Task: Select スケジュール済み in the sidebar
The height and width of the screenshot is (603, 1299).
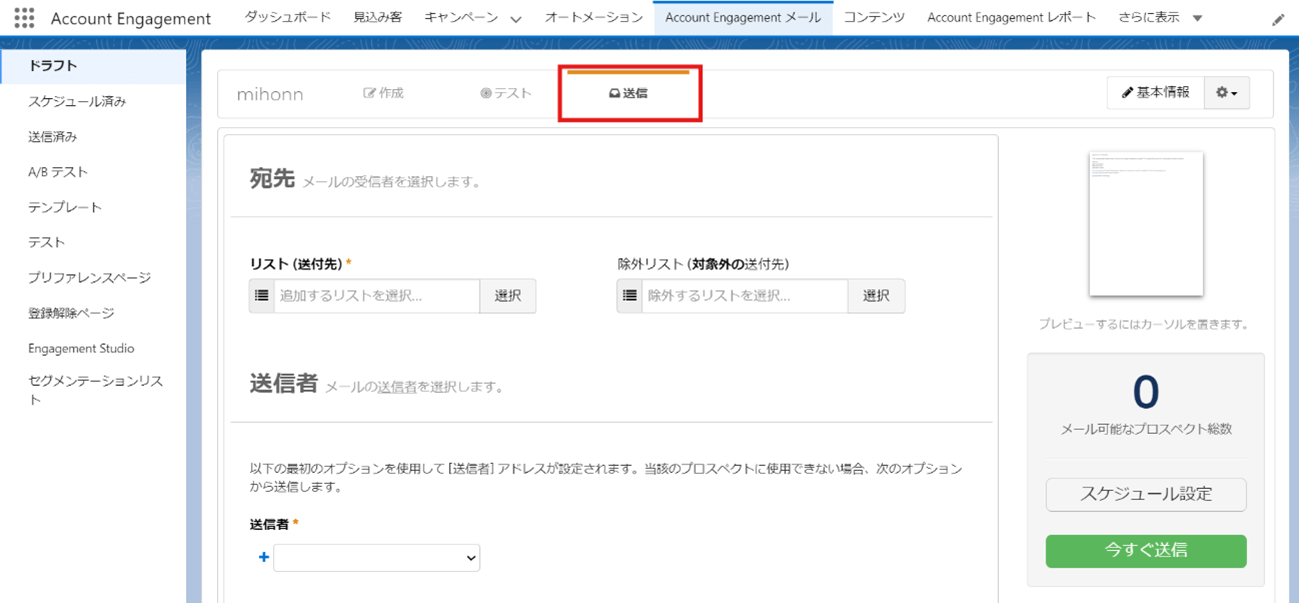Action: (x=77, y=101)
